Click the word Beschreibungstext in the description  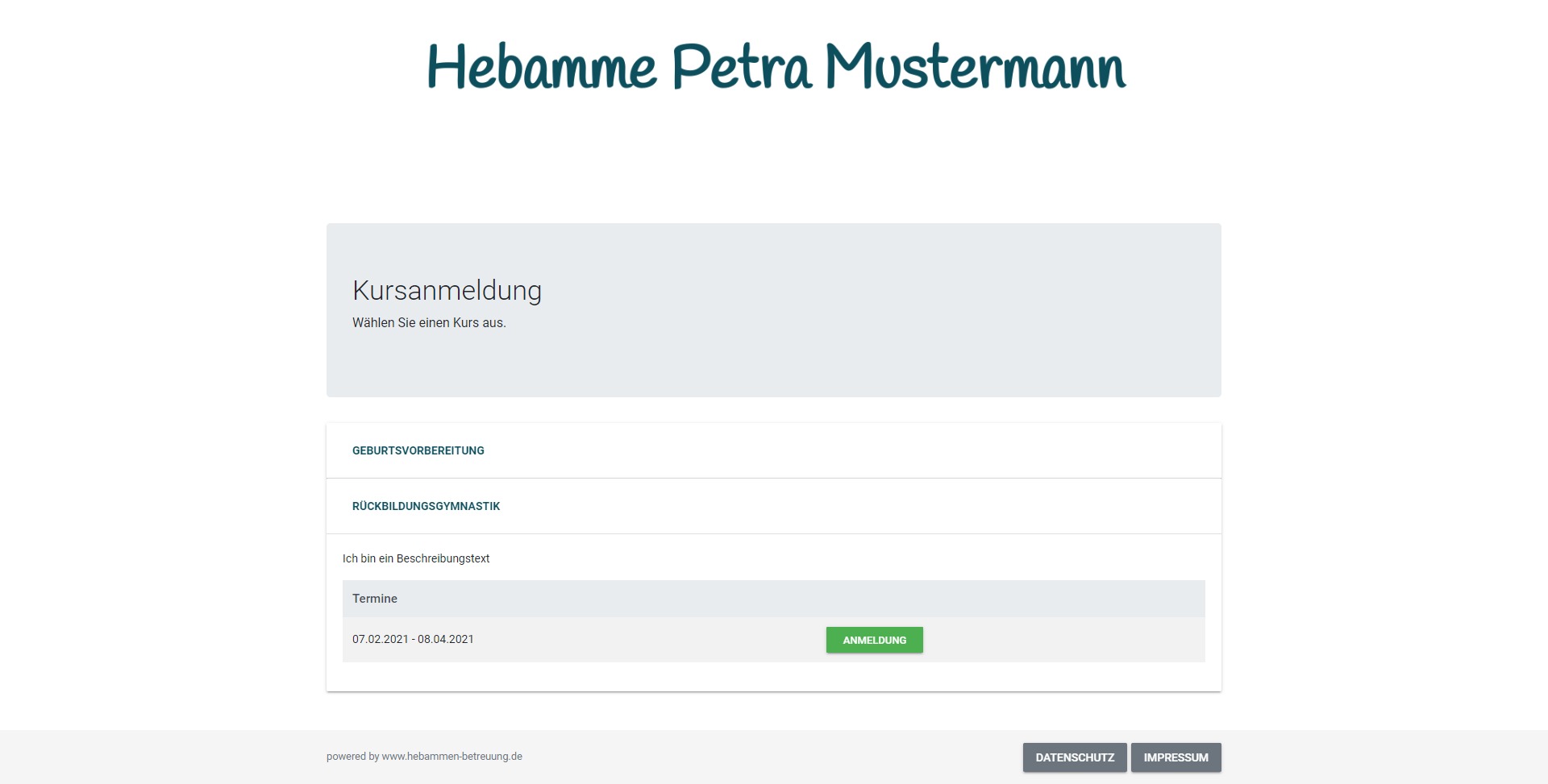[443, 558]
